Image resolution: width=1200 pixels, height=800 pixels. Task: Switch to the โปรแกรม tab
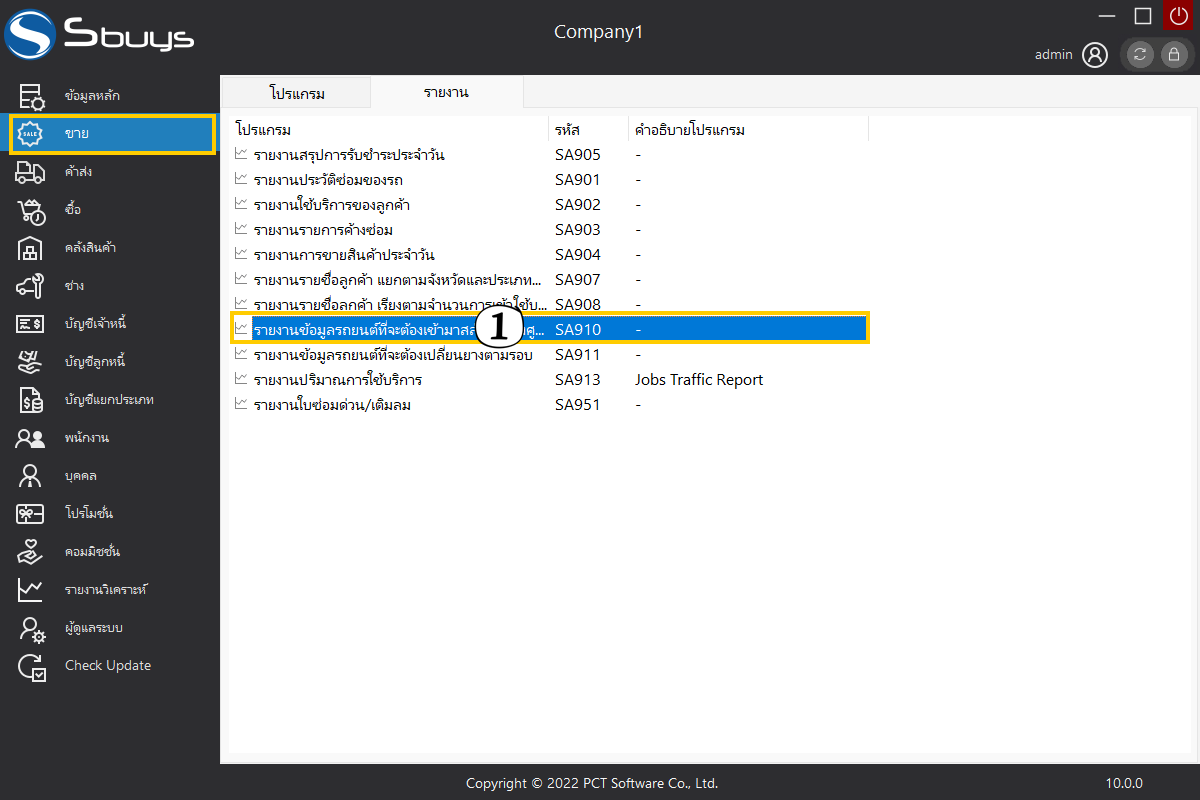click(x=297, y=93)
